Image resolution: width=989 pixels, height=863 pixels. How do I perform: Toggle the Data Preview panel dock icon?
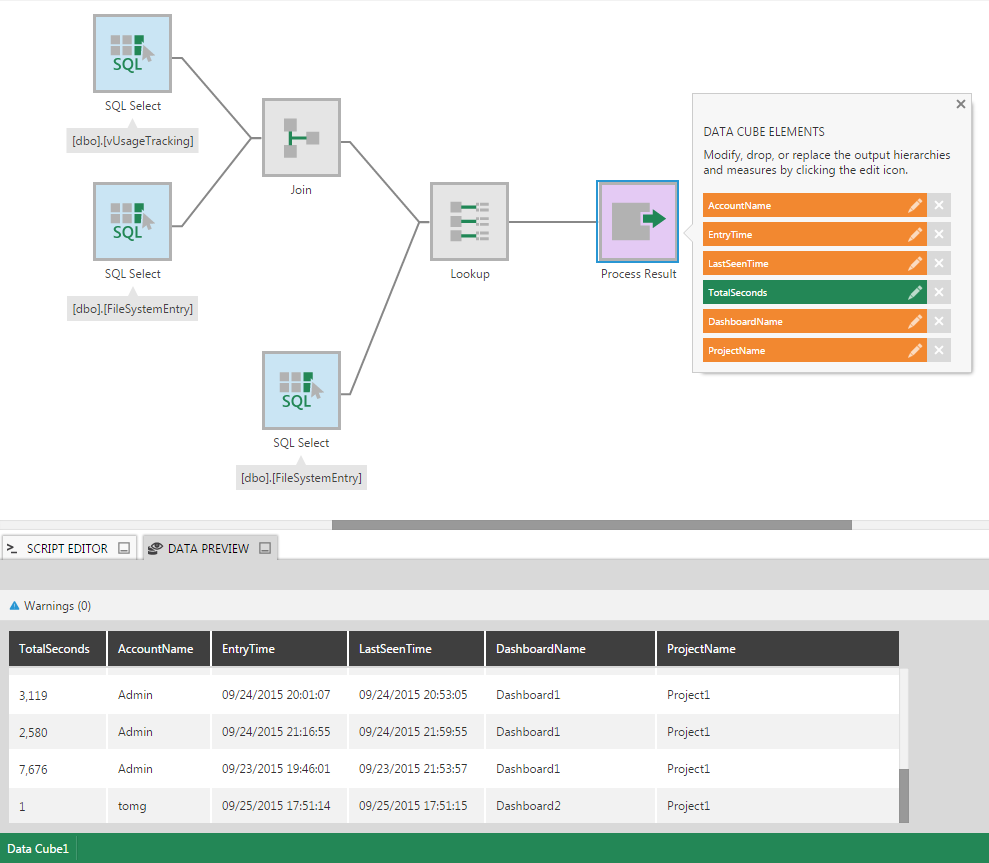[265, 548]
